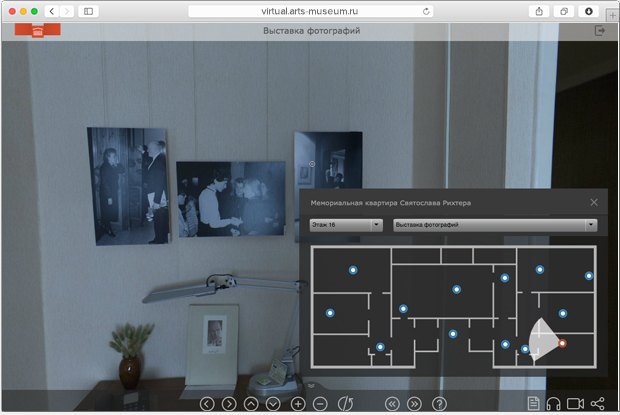Pan the view right with the arrow button

pyautogui.click(x=229, y=404)
